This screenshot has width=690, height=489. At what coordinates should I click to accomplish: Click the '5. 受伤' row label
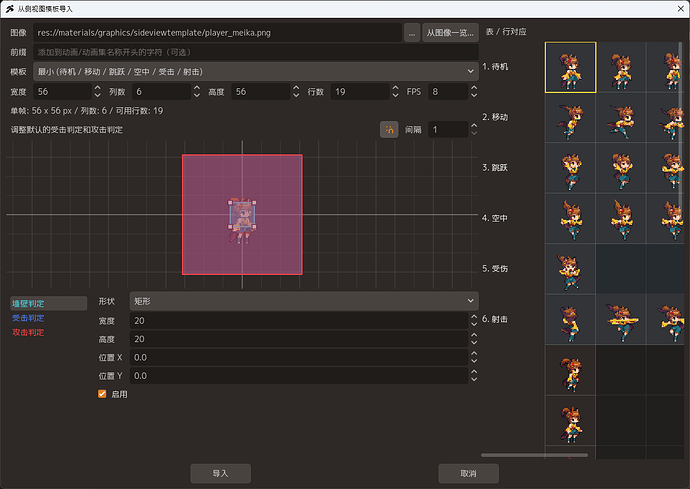point(495,268)
